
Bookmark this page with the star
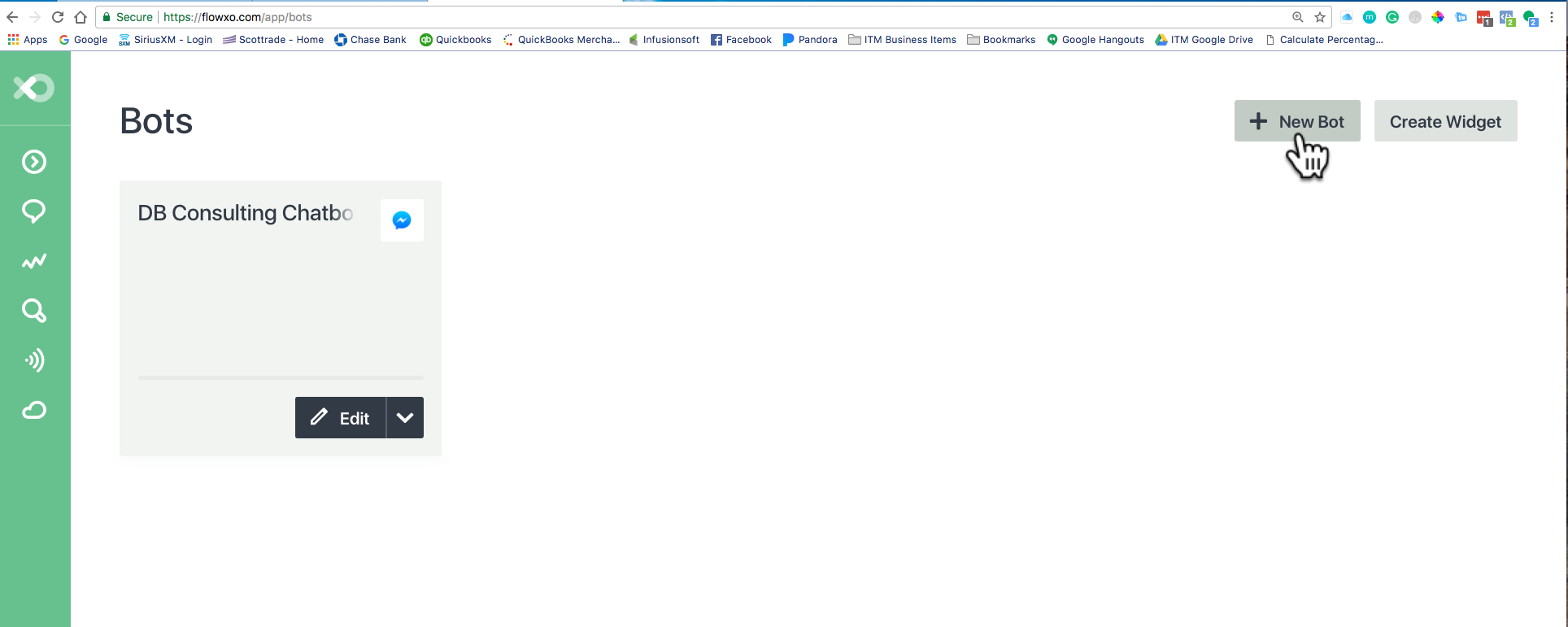click(x=1320, y=17)
